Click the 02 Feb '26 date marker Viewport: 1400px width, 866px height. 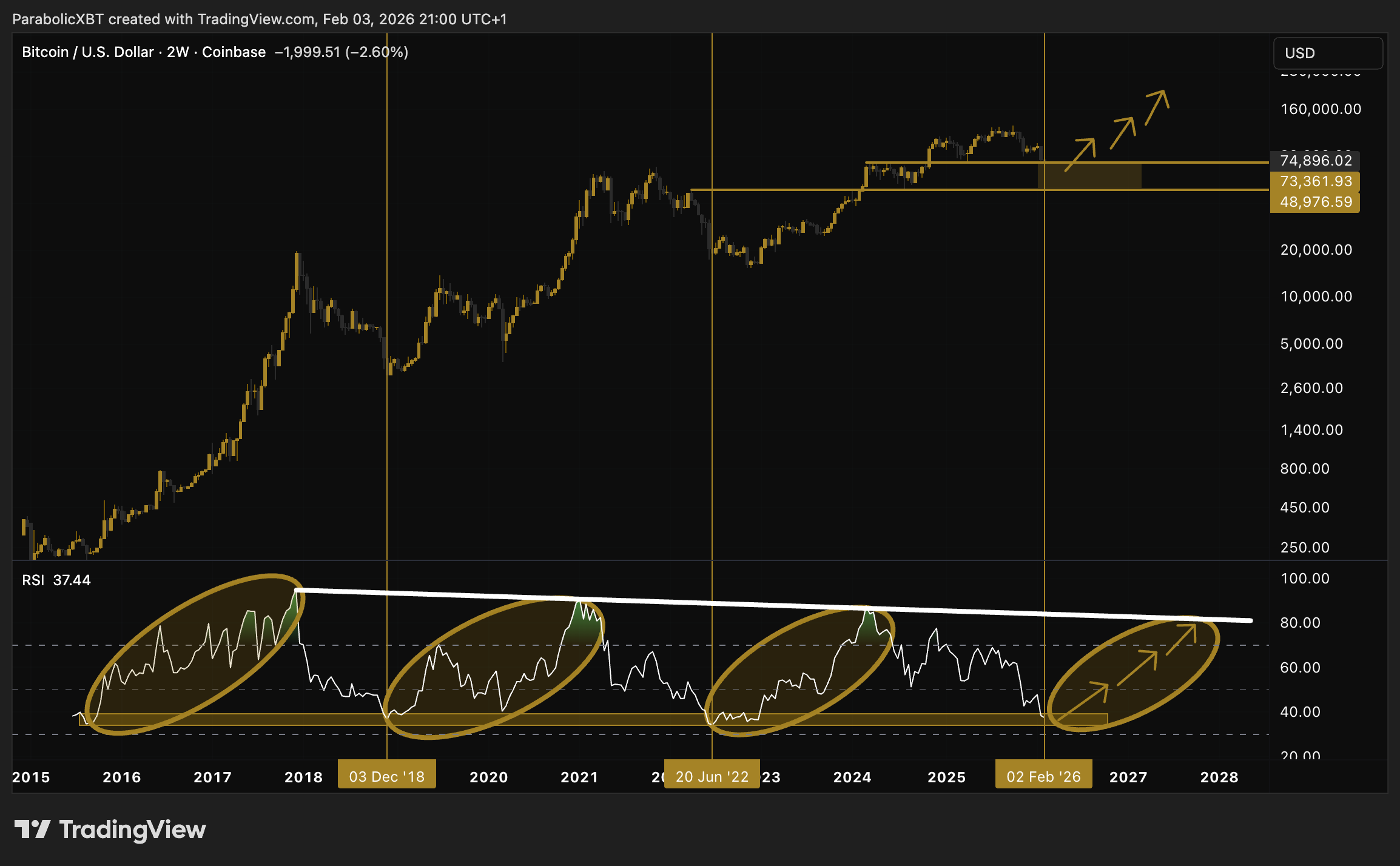click(x=1043, y=776)
